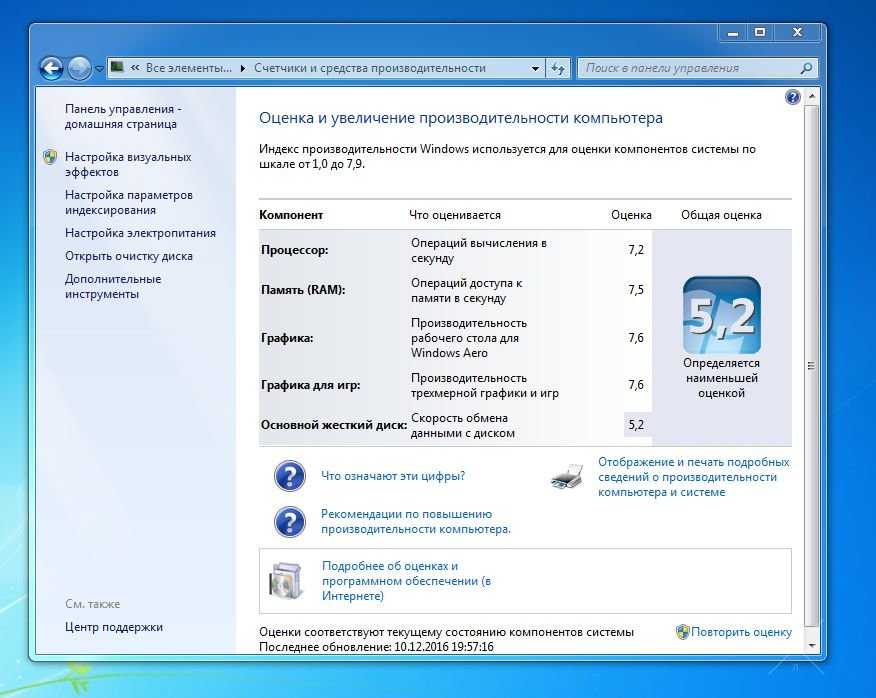Click the shield icon beside 'Повторить оценку'
876x698 pixels.
(x=683, y=632)
